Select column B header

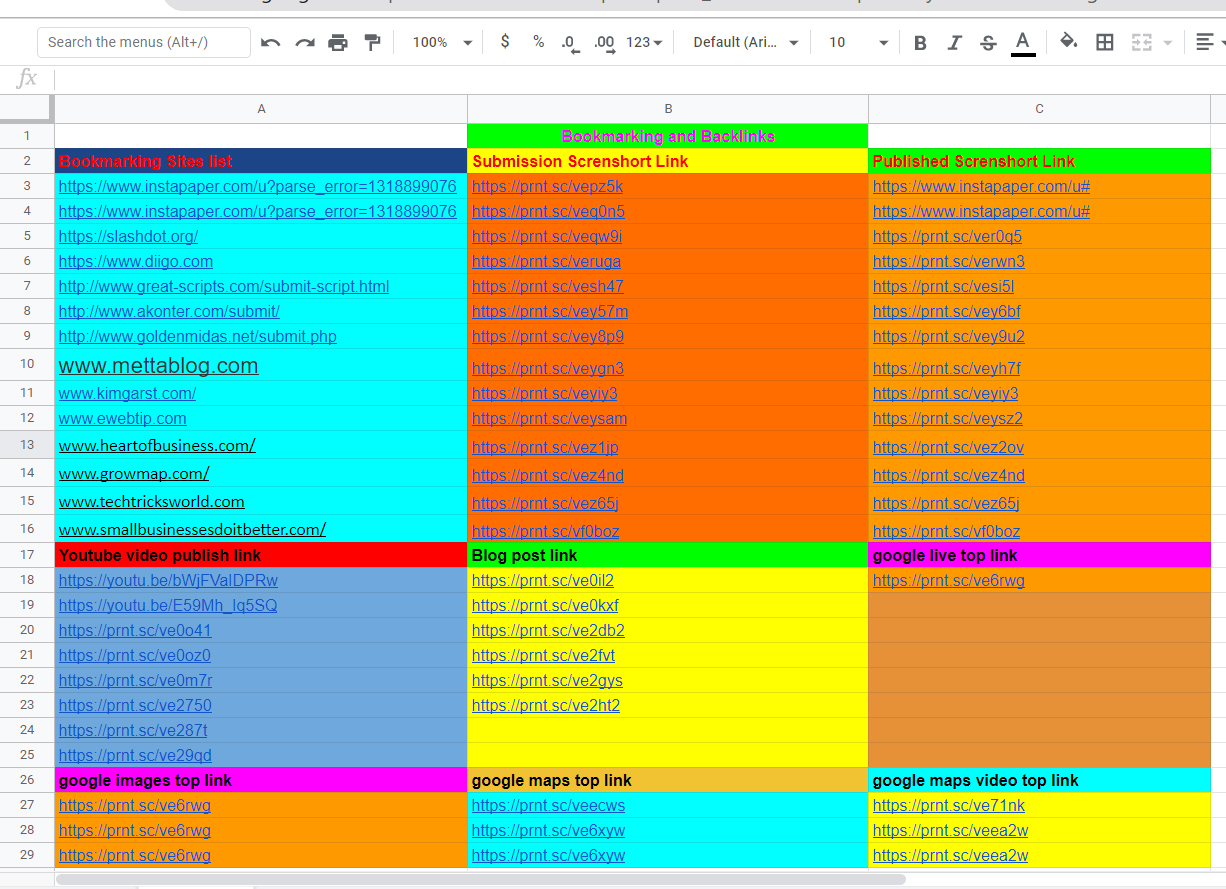tap(668, 109)
